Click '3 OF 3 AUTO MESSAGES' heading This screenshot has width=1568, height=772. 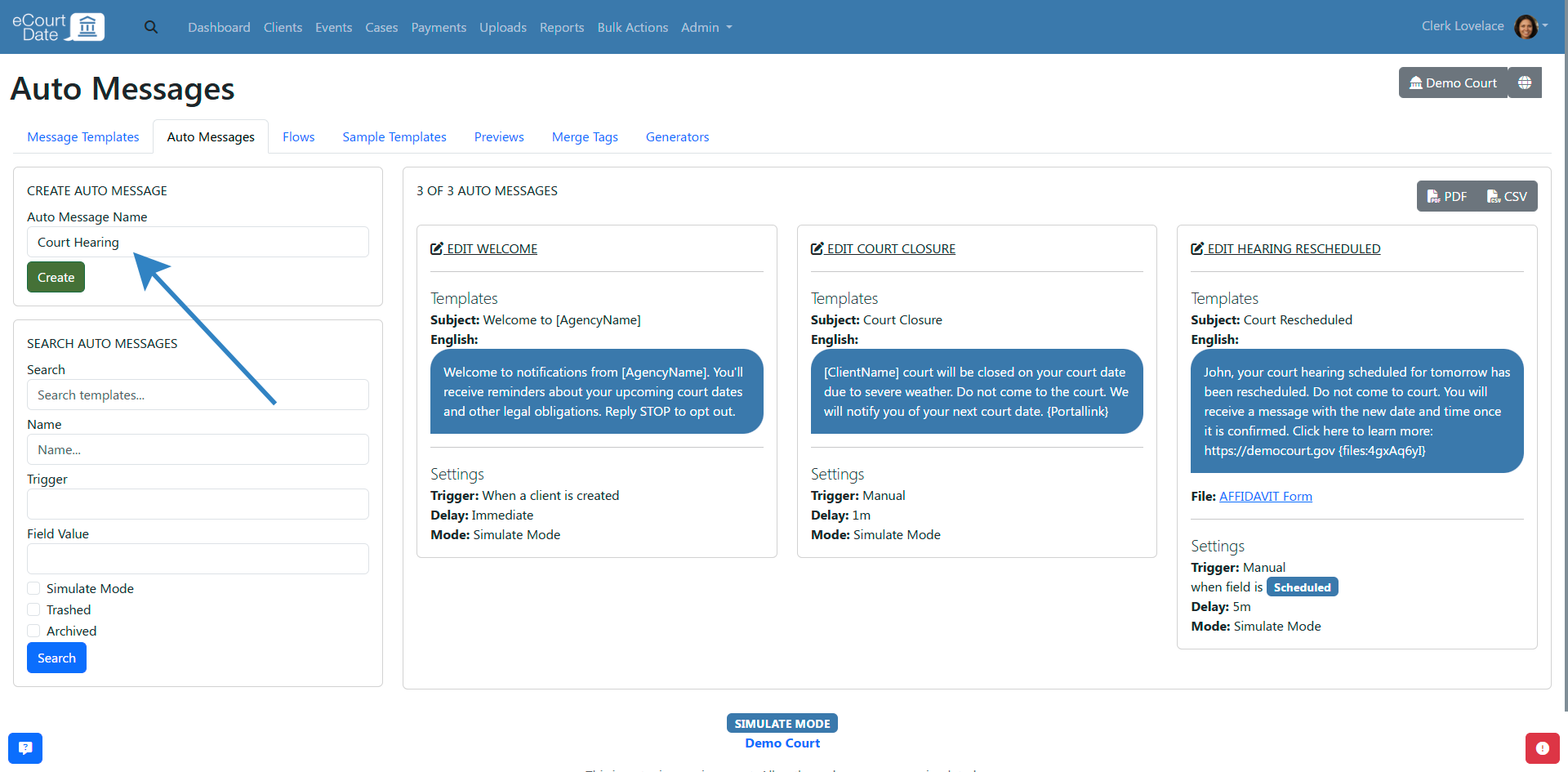487,190
